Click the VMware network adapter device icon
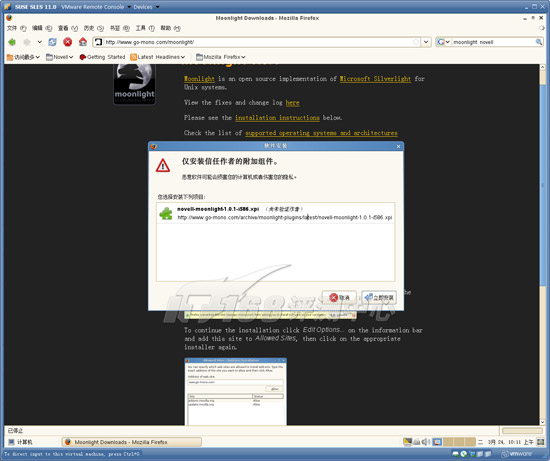550x461 pixels. pos(472,454)
